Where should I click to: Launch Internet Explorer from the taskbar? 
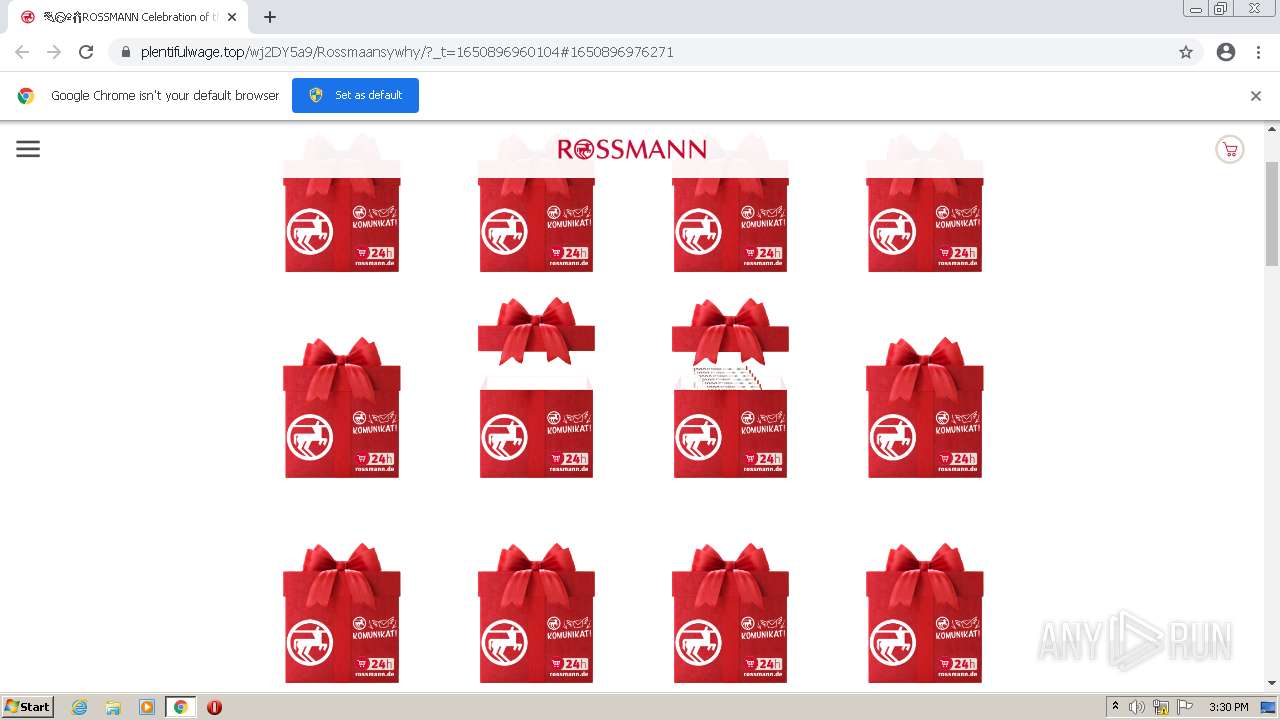(x=79, y=707)
